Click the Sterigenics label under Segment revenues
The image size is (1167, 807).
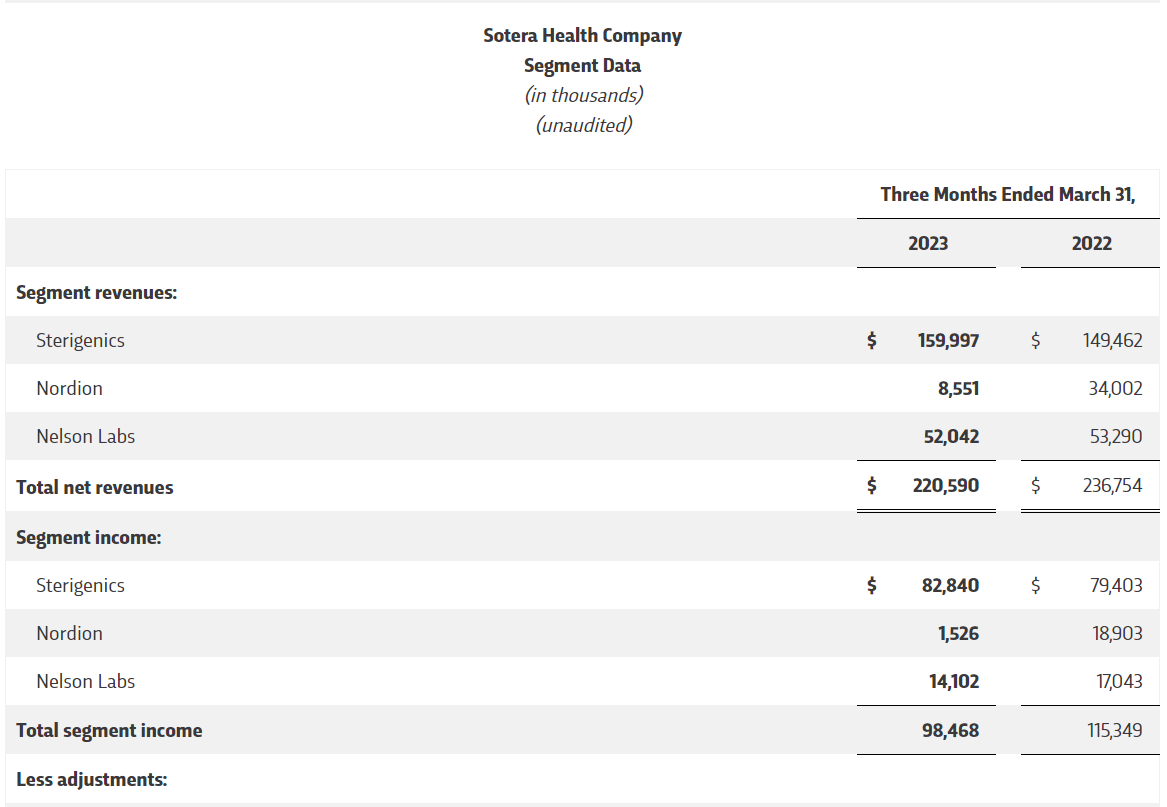point(80,340)
